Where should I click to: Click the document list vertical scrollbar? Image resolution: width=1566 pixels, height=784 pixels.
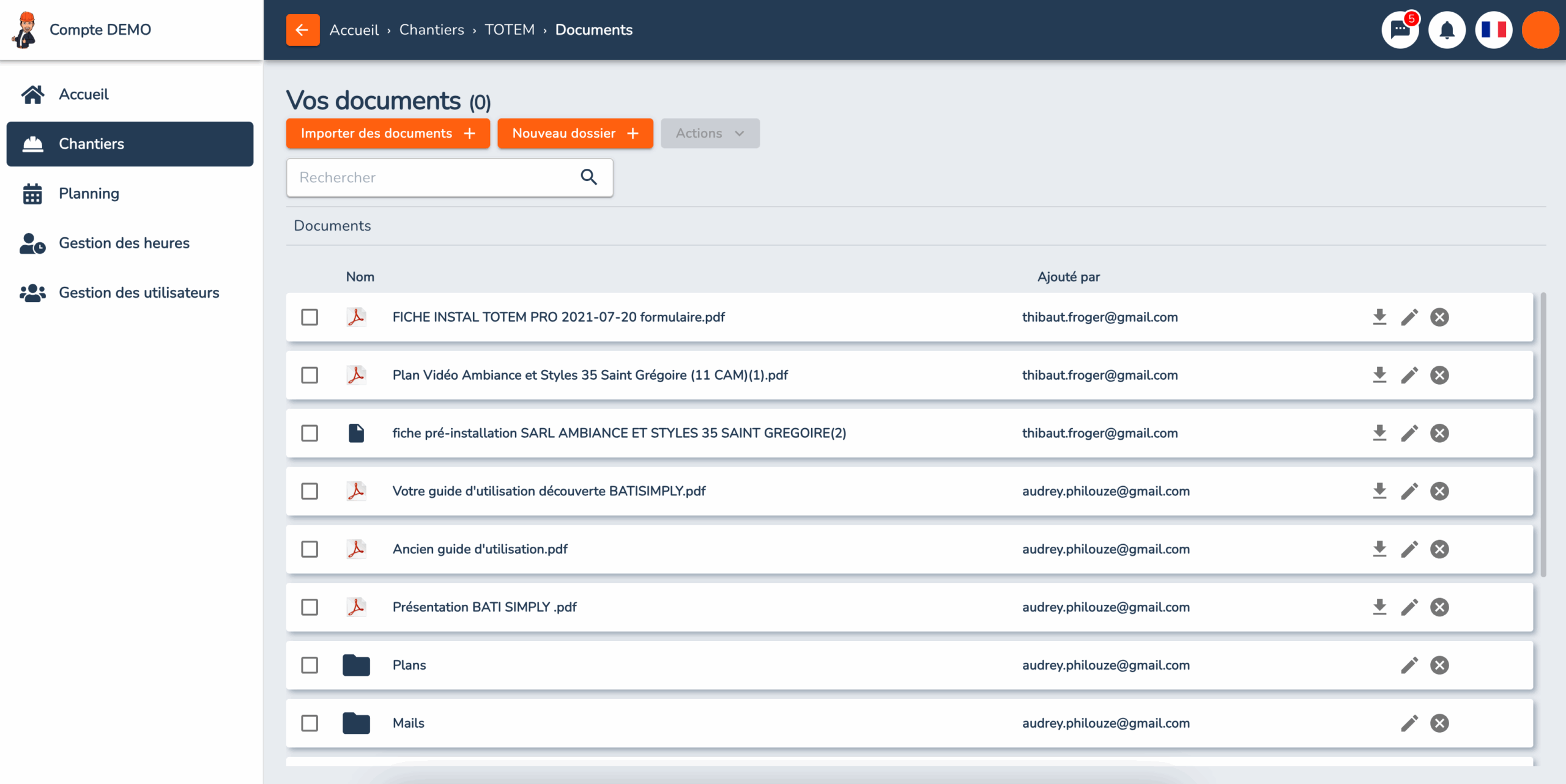click(1543, 434)
